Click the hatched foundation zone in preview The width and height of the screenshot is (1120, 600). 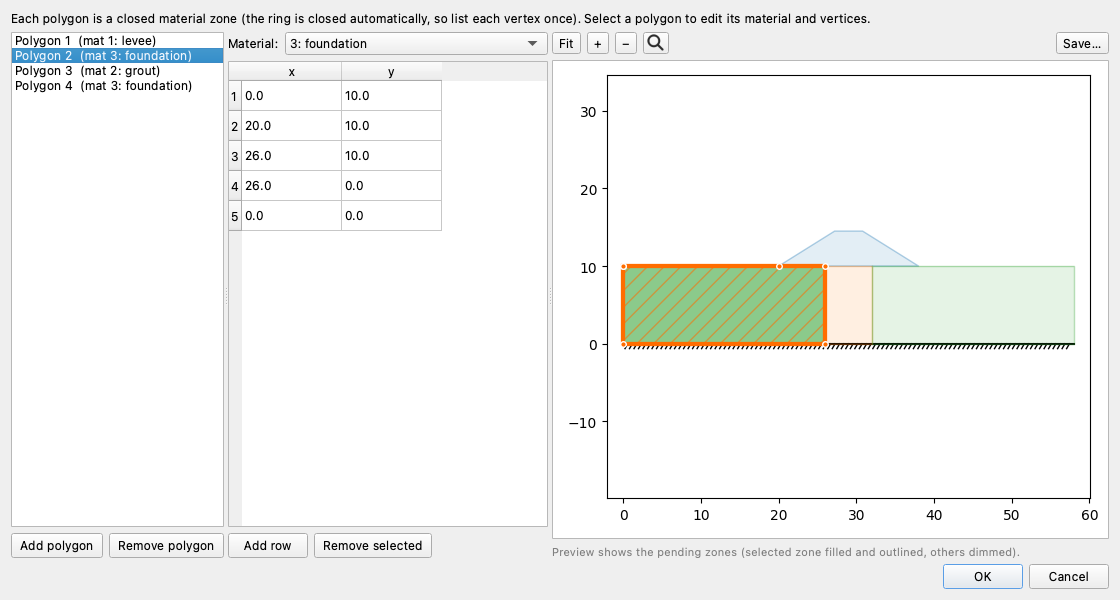(724, 306)
